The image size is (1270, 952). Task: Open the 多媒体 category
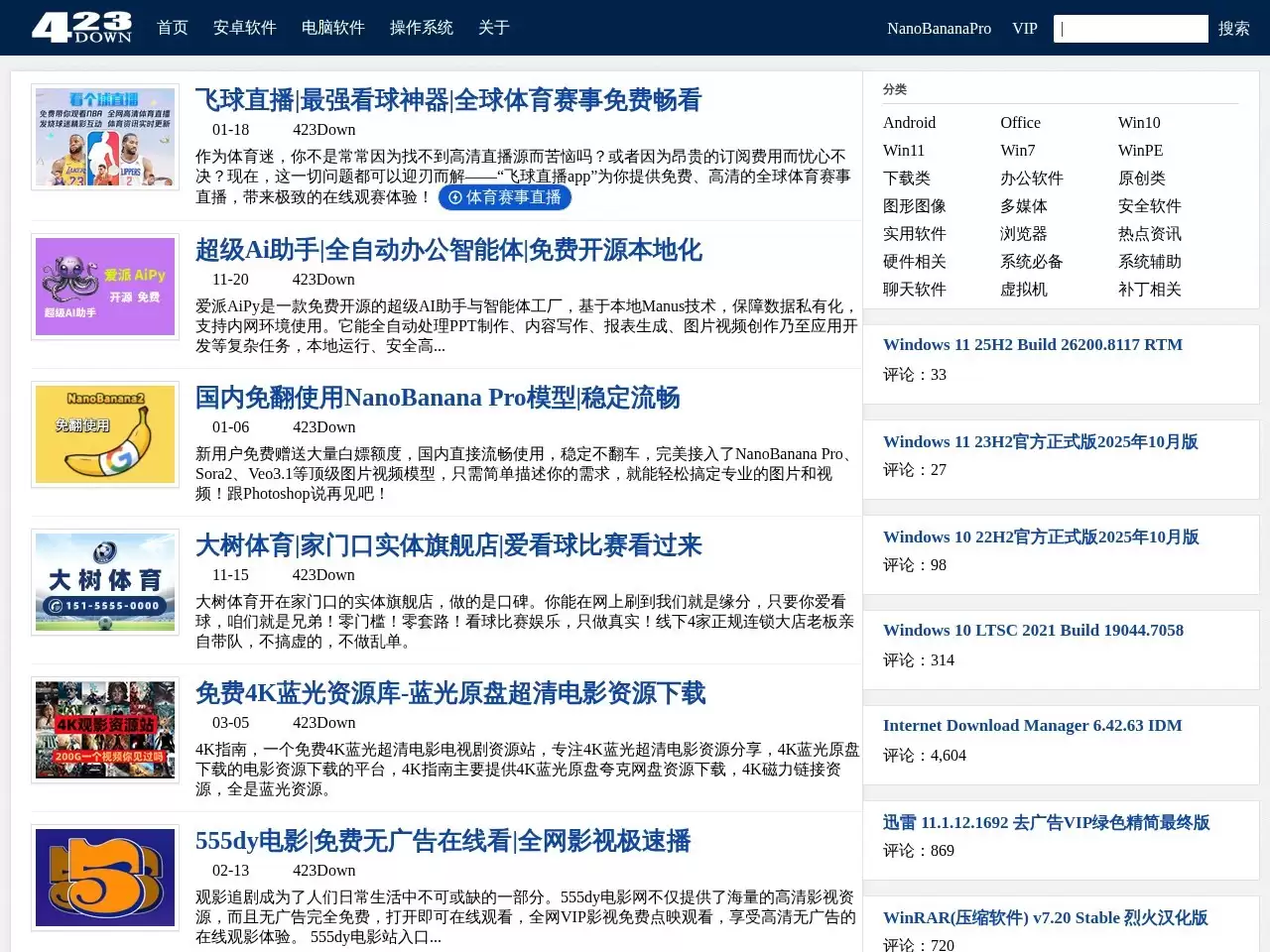pos(1024,206)
